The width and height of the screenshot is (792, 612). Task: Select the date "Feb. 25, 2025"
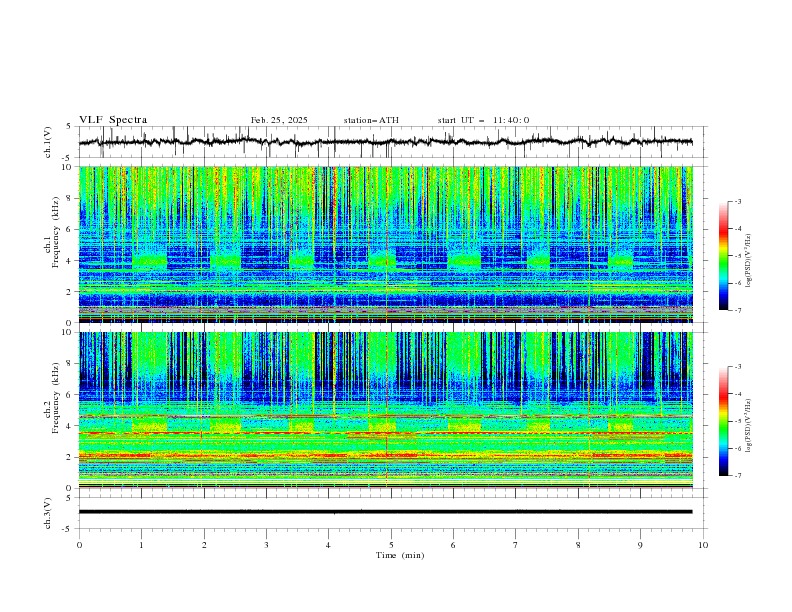point(279,120)
